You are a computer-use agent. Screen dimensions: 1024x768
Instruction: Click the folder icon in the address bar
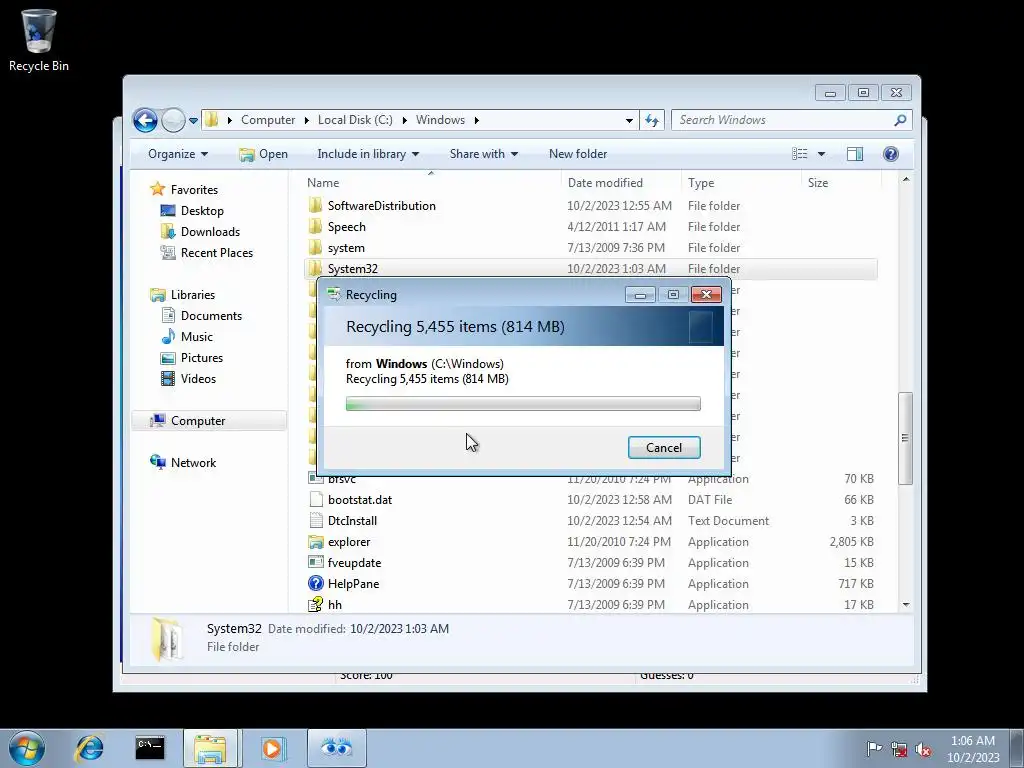212,120
